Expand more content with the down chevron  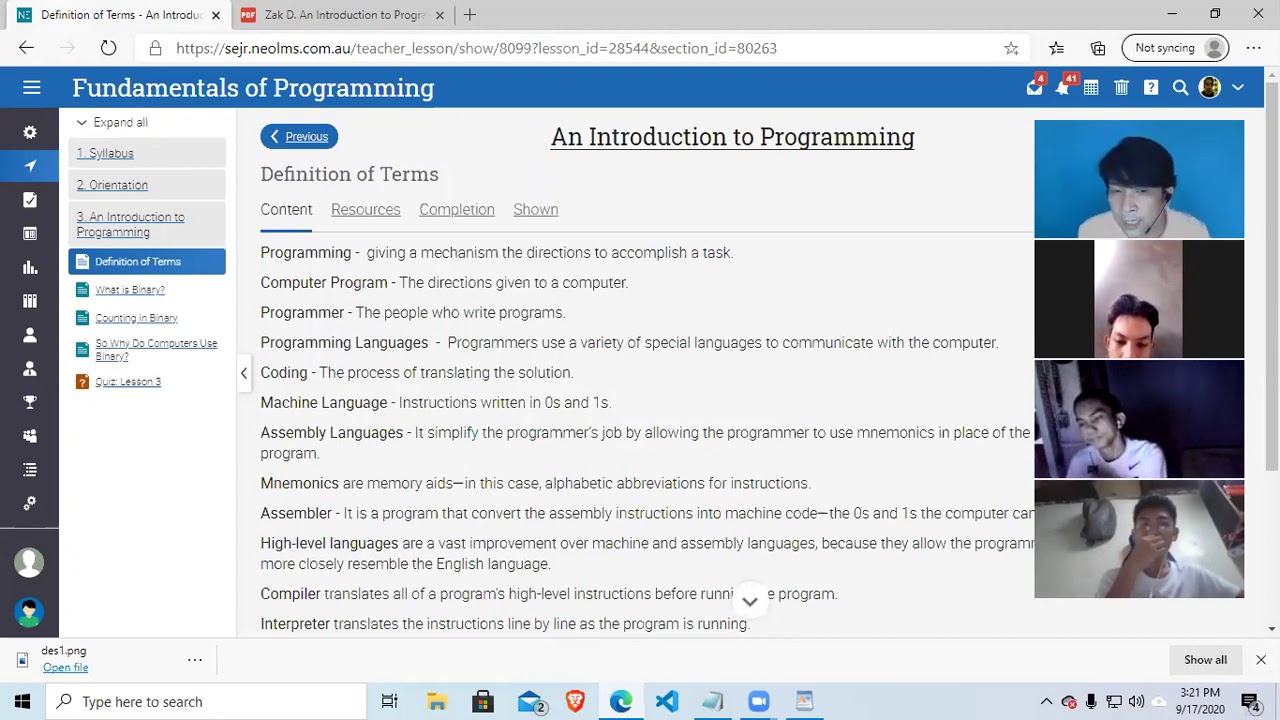pos(750,601)
